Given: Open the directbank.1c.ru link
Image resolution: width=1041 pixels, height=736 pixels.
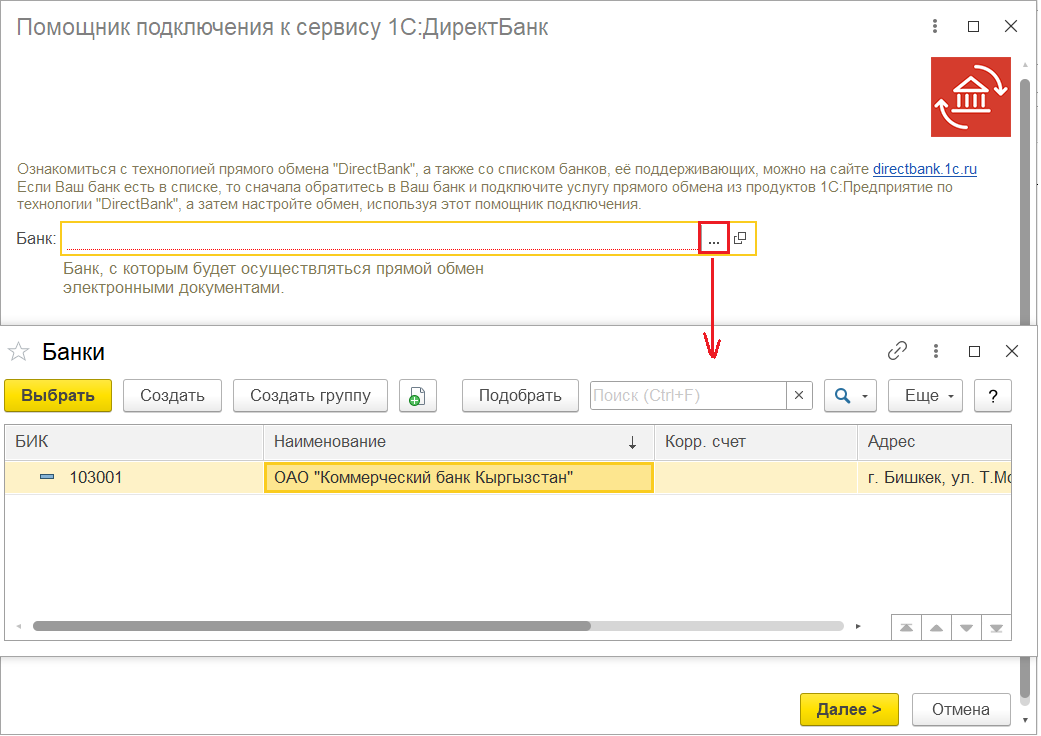Looking at the screenshot, I should click(924, 169).
